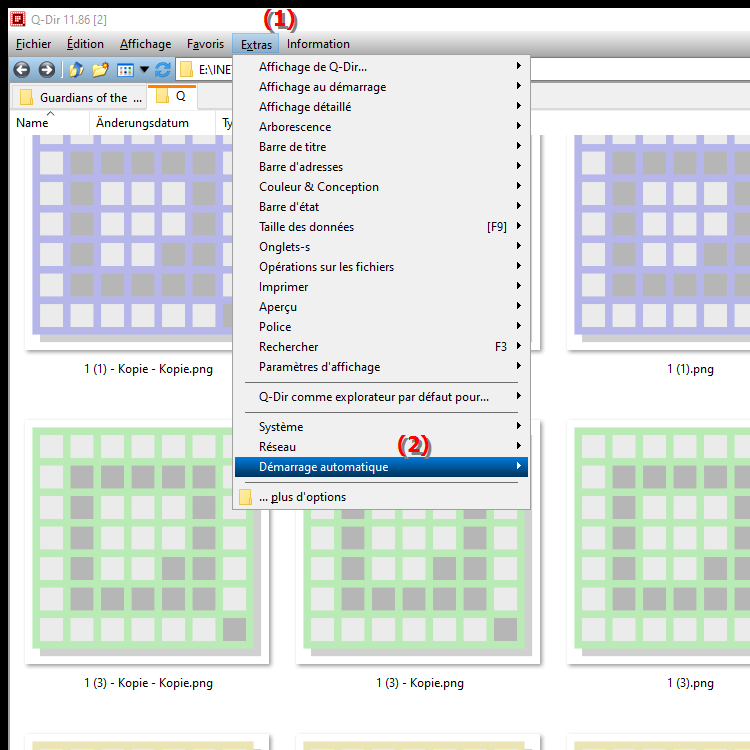Click the Q-Dir application logo icon

click(18, 19)
